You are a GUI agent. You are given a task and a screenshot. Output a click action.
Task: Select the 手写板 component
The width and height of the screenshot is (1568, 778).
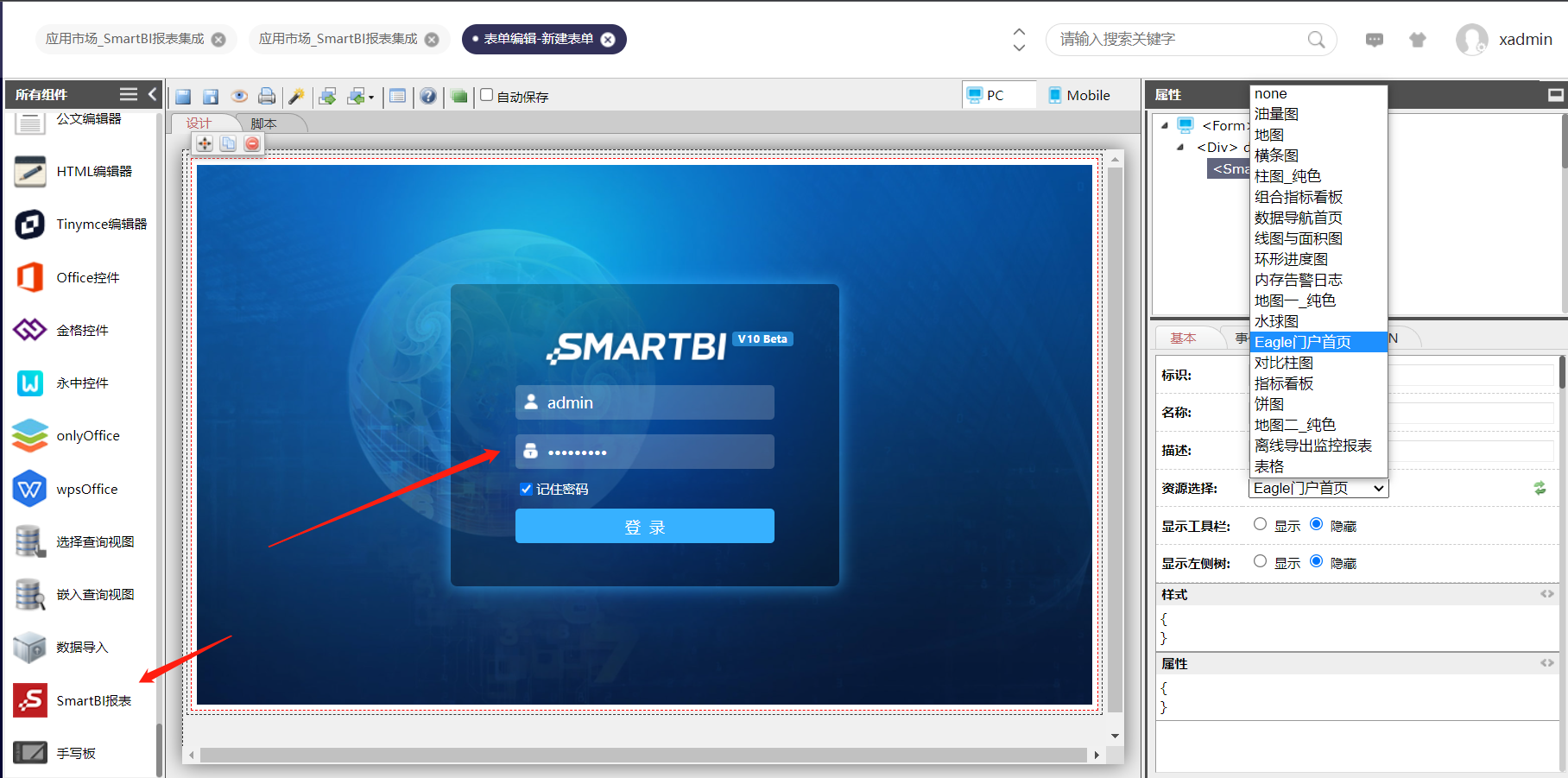[55, 753]
